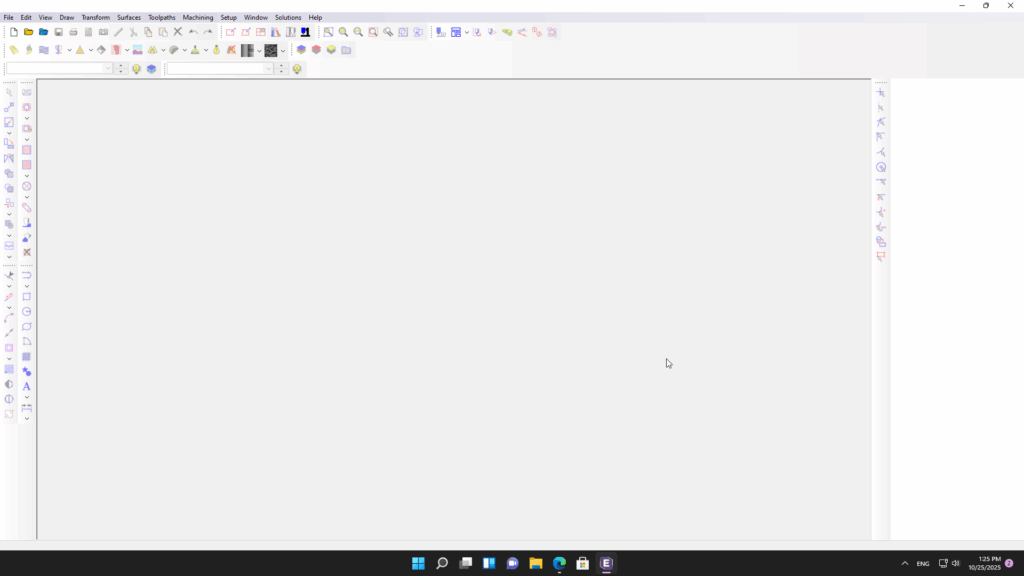Open the second empty combo box dropdown

tap(268, 69)
